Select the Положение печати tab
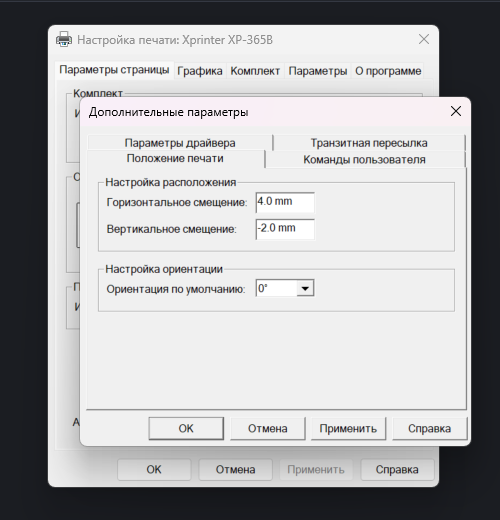This screenshot has width=500, height=520. coord(175,158)
